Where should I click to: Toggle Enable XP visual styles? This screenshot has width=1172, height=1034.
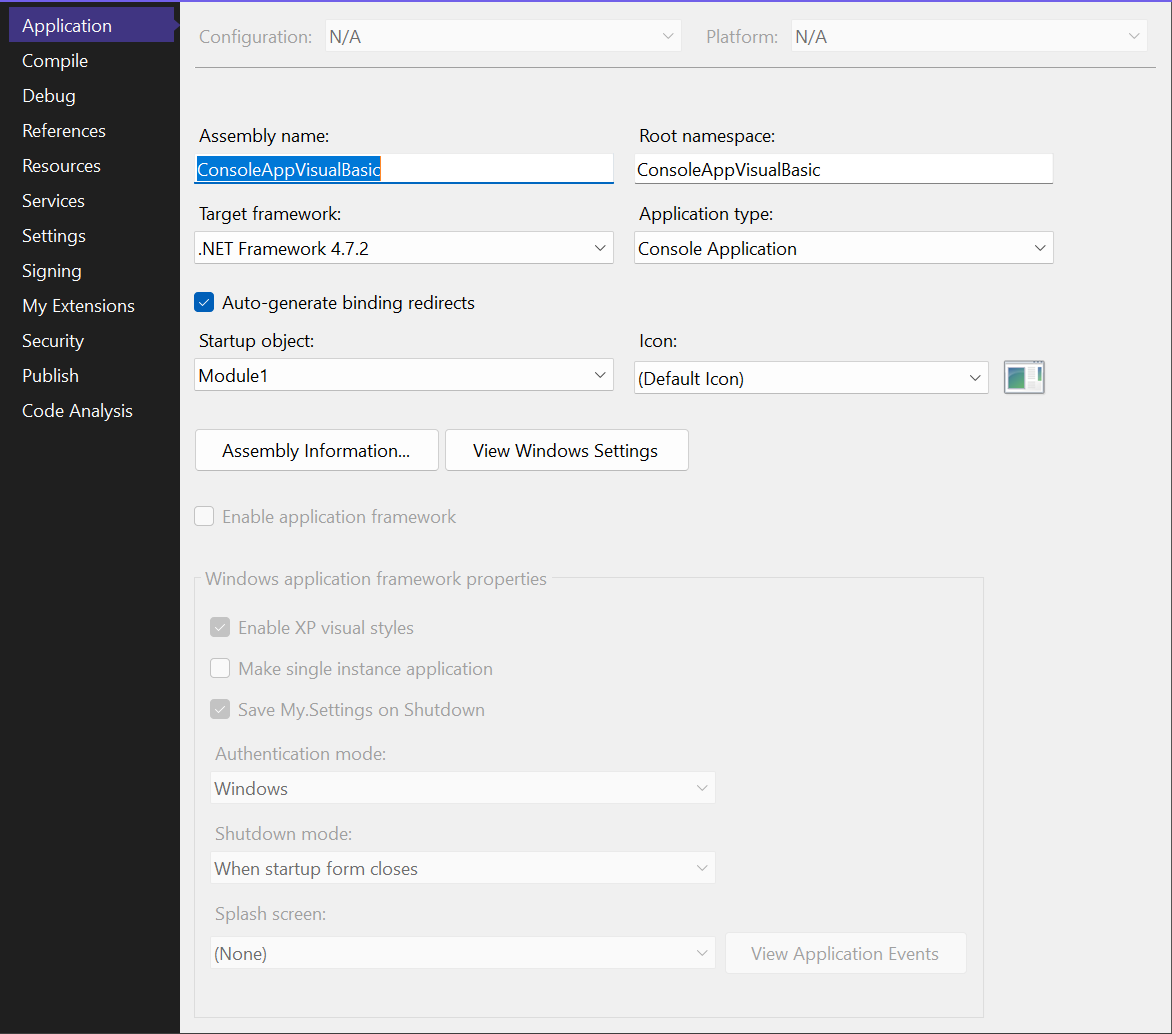(x=220, y=627)
